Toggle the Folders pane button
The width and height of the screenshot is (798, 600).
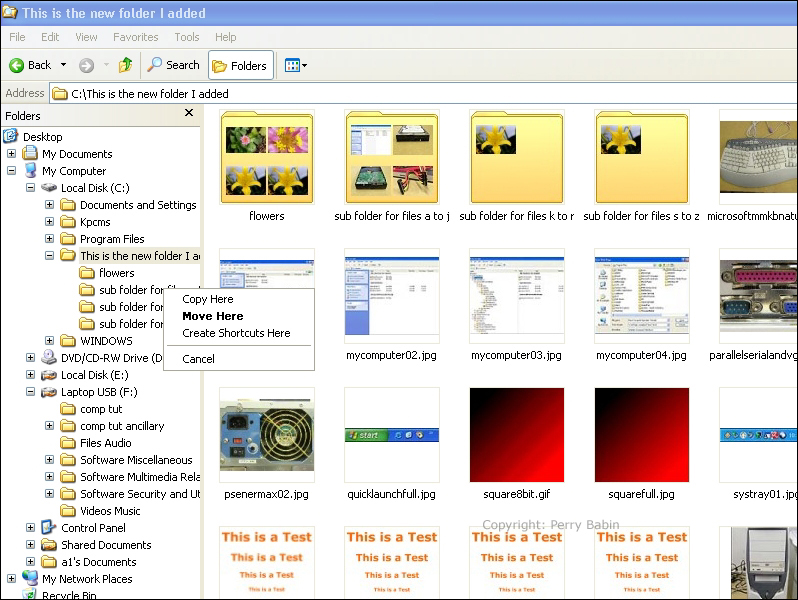coord(241,66)
